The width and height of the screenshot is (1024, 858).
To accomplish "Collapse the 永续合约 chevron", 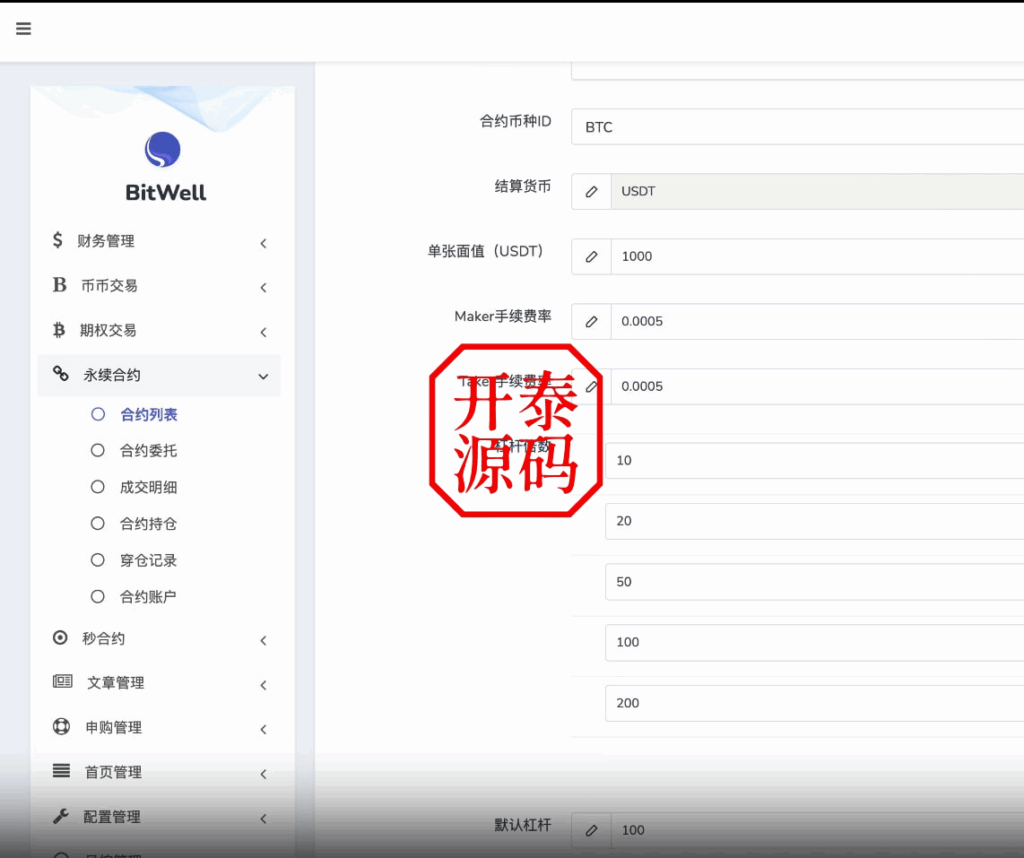I will click(x=263, y=377).
